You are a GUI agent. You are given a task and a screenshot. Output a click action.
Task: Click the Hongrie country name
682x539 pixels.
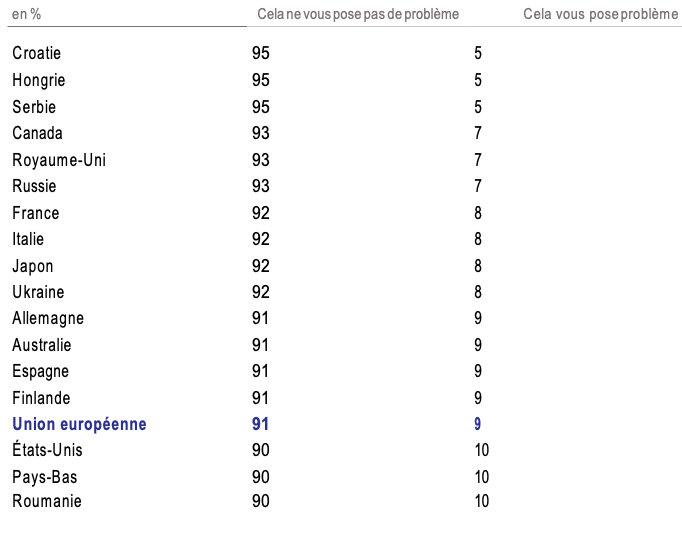tap(39, 80)
